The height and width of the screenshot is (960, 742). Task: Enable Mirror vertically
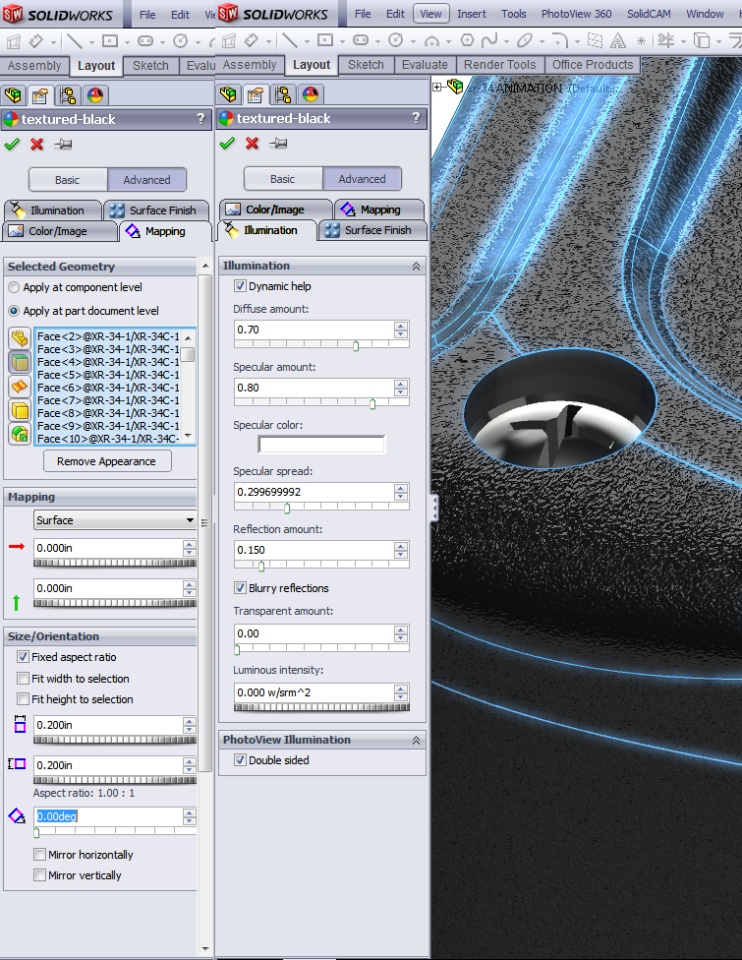click(39, 876)
